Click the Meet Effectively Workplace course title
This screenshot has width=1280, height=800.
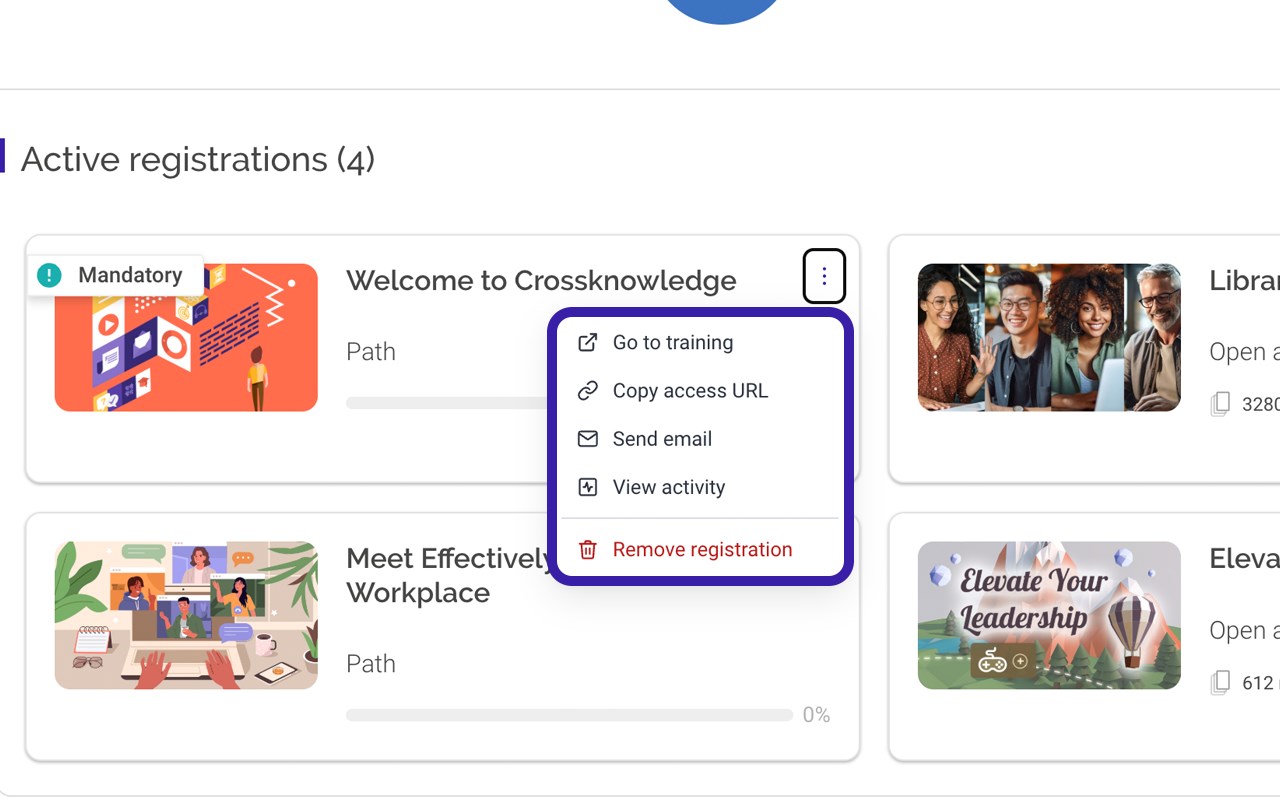click(x=450, y=575)
